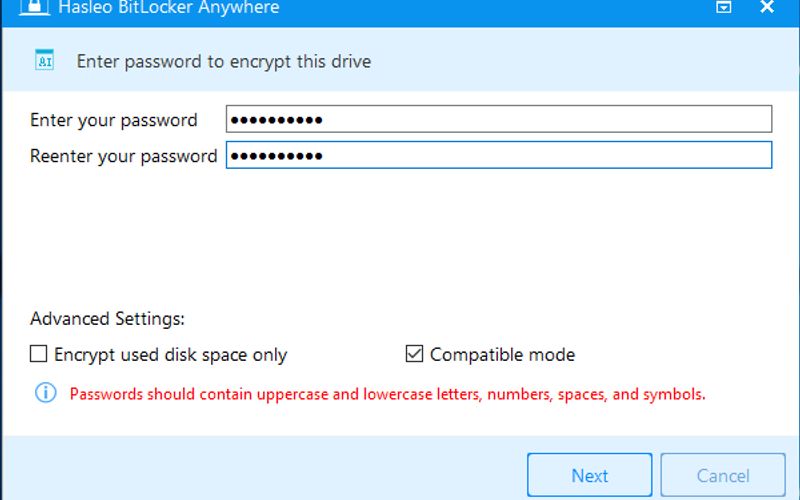Click the red password requirements message
Viewport: 800px width, 500px height.
pyautogui.click(x=387, y=394)
